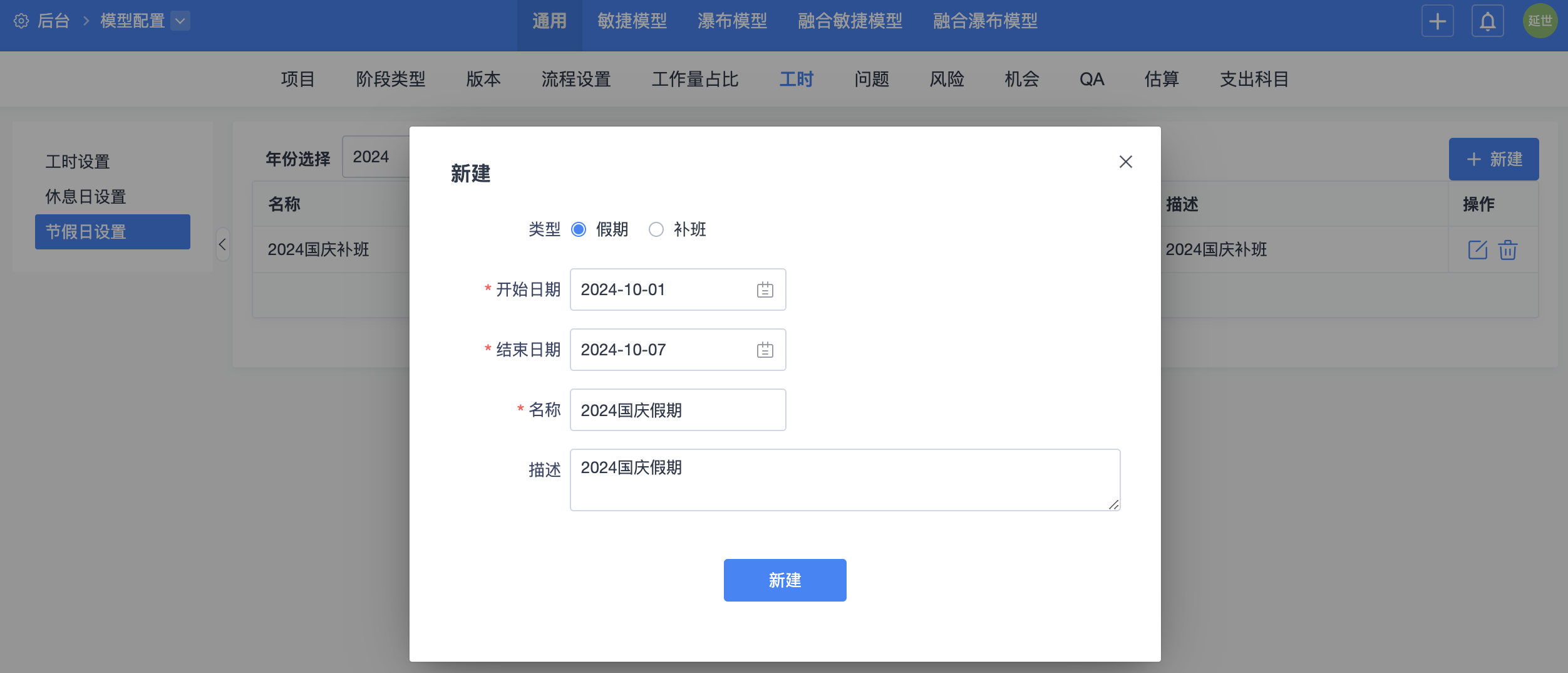The height and width of the screenshot is (673, 1568).
Task: Open the 延世 user avatar menu
Action: 1539,21
